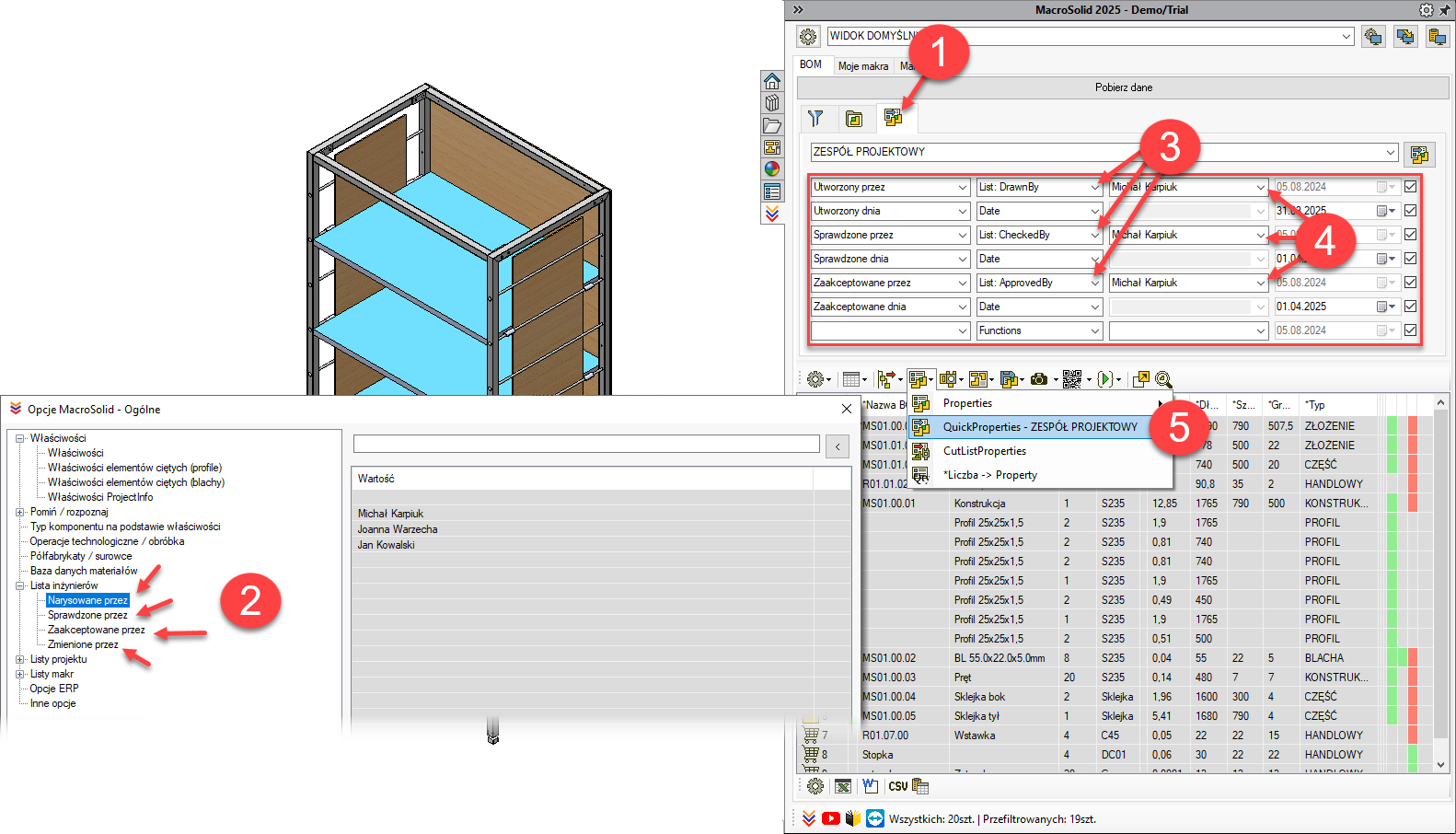Click the structure tree arrow icon in BOM toolbar
The image size is (1456, 834).
(x=886, y=379)
